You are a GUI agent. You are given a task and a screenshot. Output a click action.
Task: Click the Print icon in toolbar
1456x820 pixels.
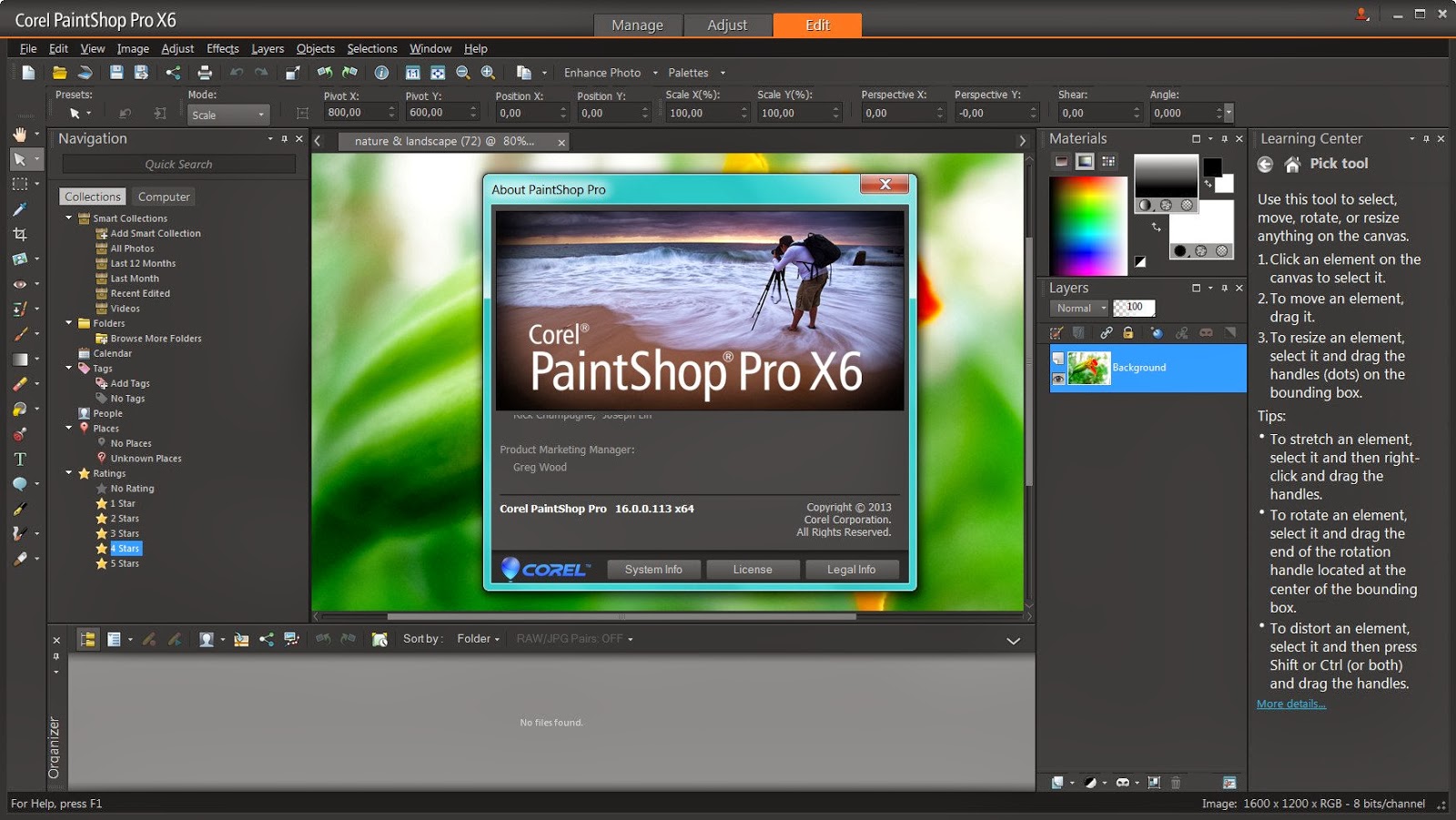click(x=205, y=73)
